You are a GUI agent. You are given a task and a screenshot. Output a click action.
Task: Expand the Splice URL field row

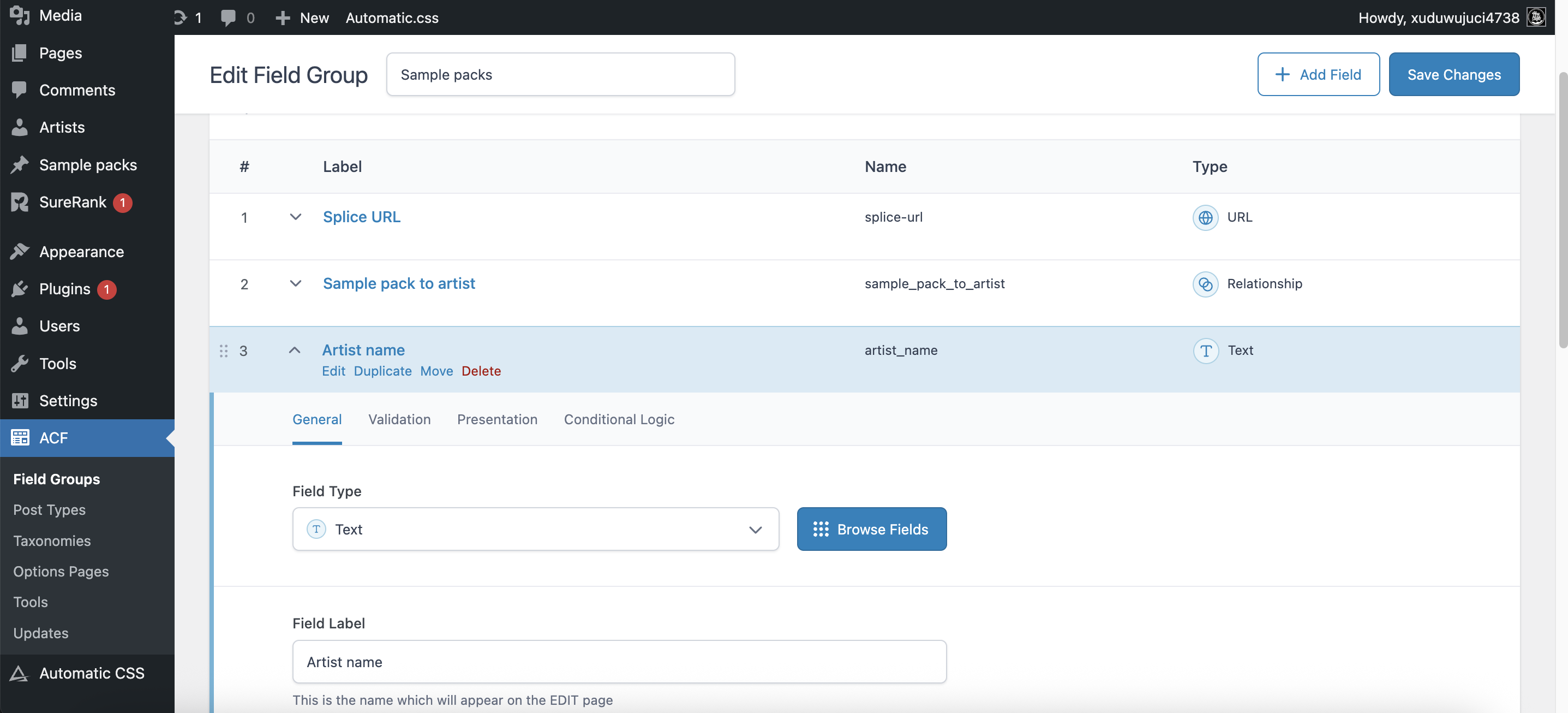(295, 217)
